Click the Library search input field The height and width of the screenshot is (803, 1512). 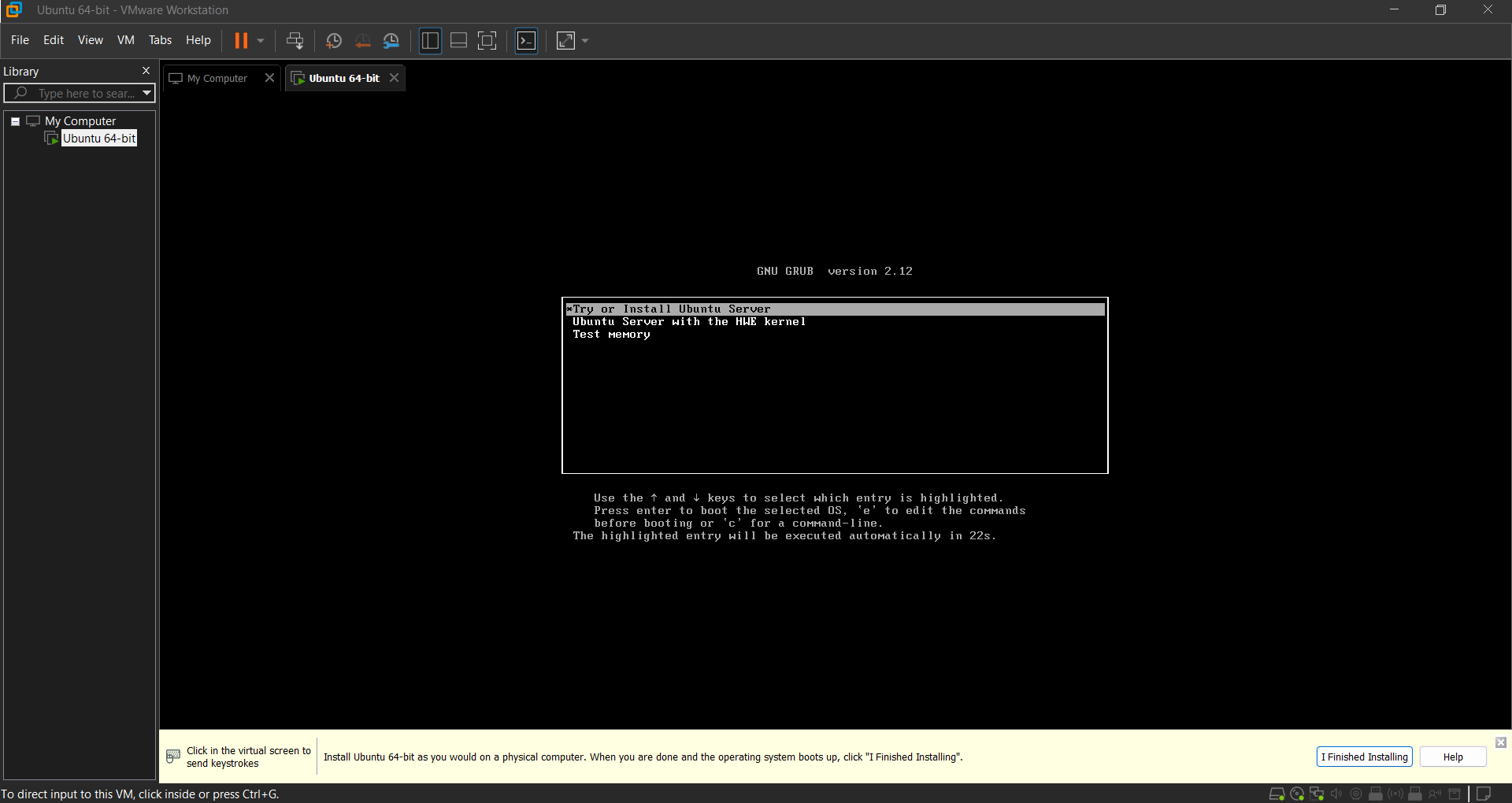click(85, 93)
